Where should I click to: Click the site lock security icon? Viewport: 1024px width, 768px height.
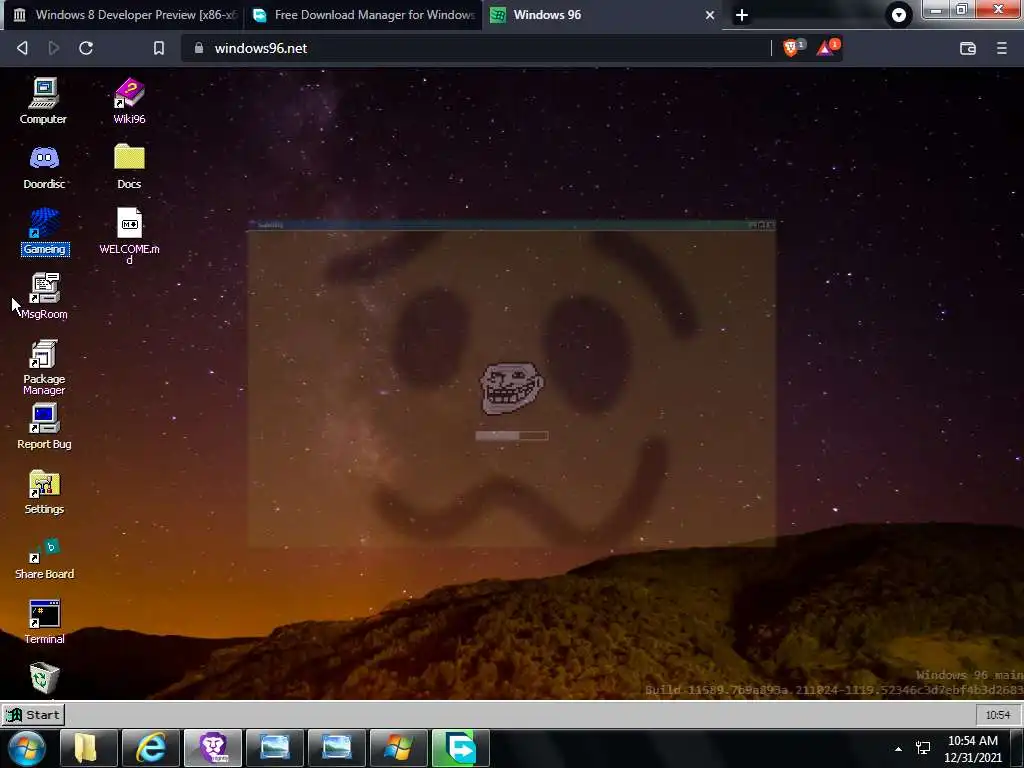click(199, 48)
